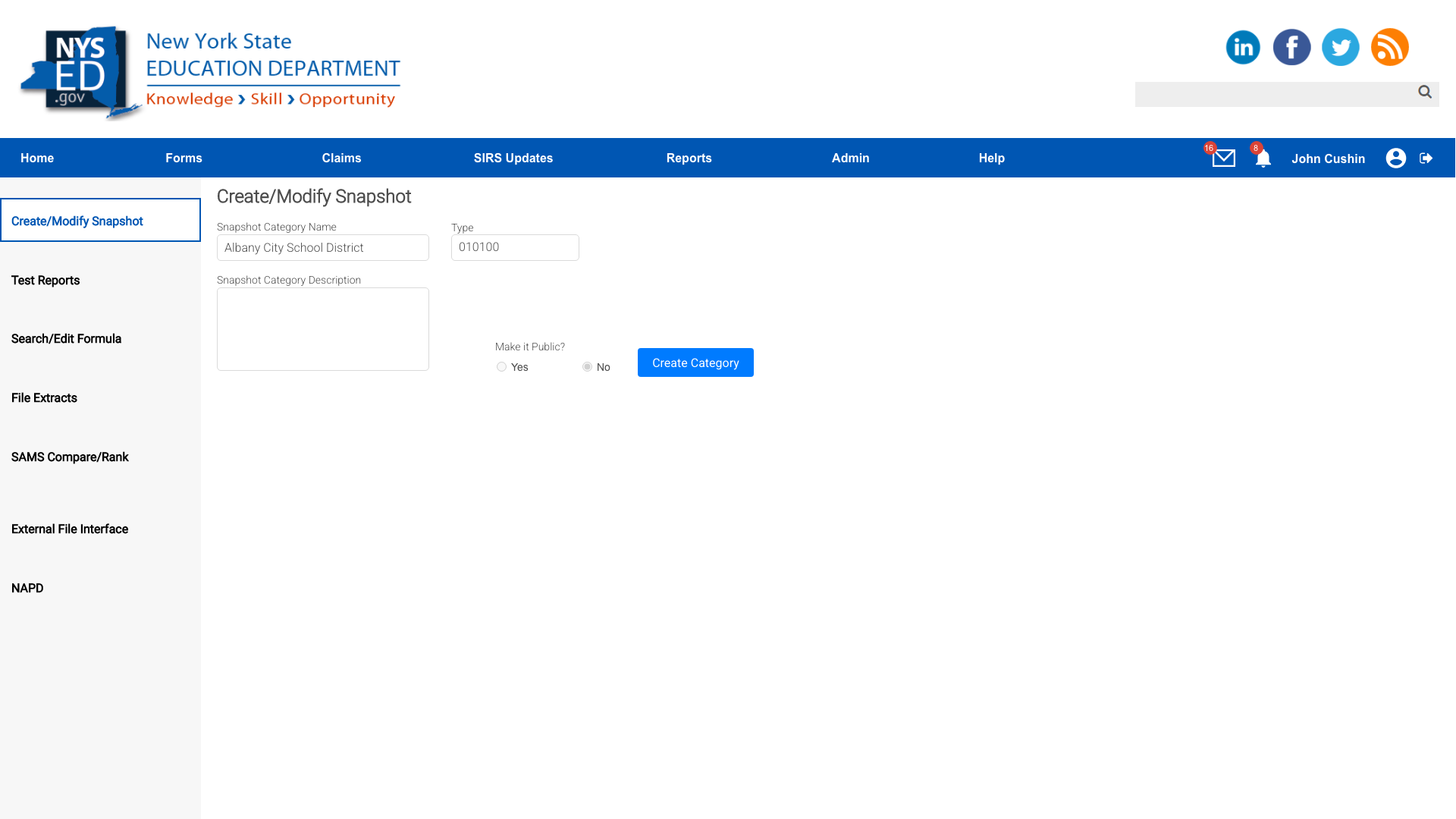
Task: Open the Facebook social icon
Action: [x=1291, y=47]
